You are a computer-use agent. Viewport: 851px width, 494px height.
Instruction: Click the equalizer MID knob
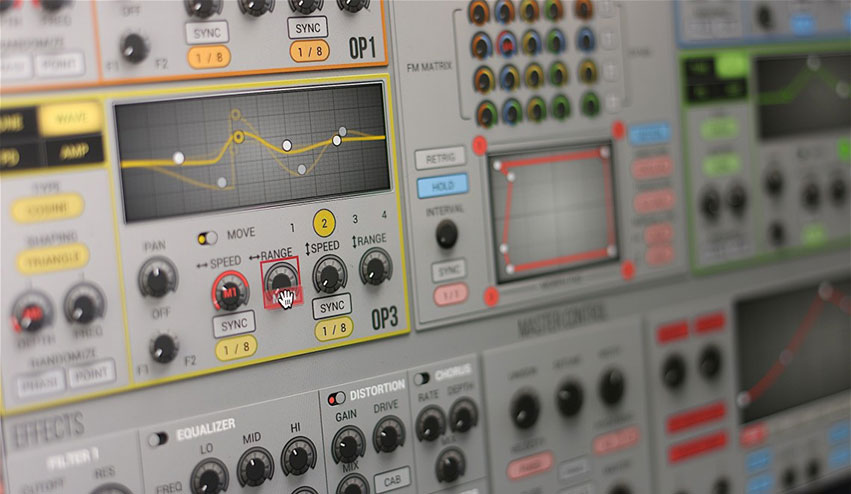pyautogui.click(x=255, y=466)
